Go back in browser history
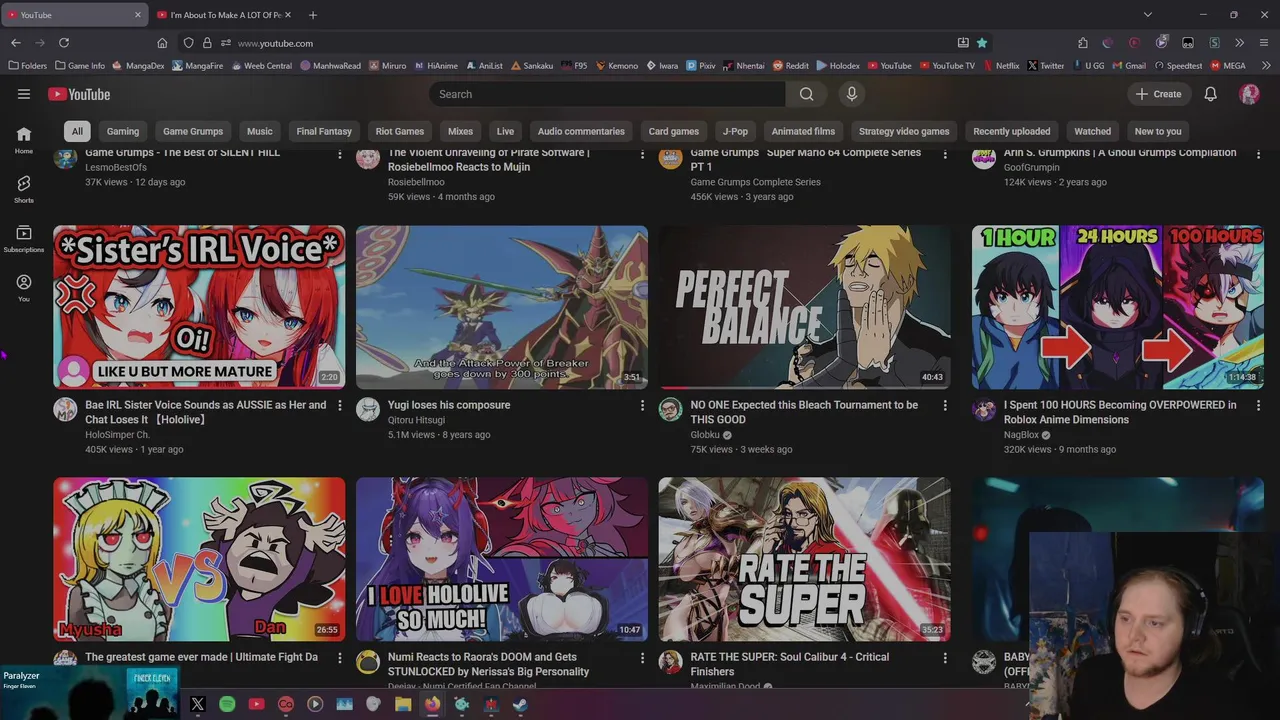 16,43
